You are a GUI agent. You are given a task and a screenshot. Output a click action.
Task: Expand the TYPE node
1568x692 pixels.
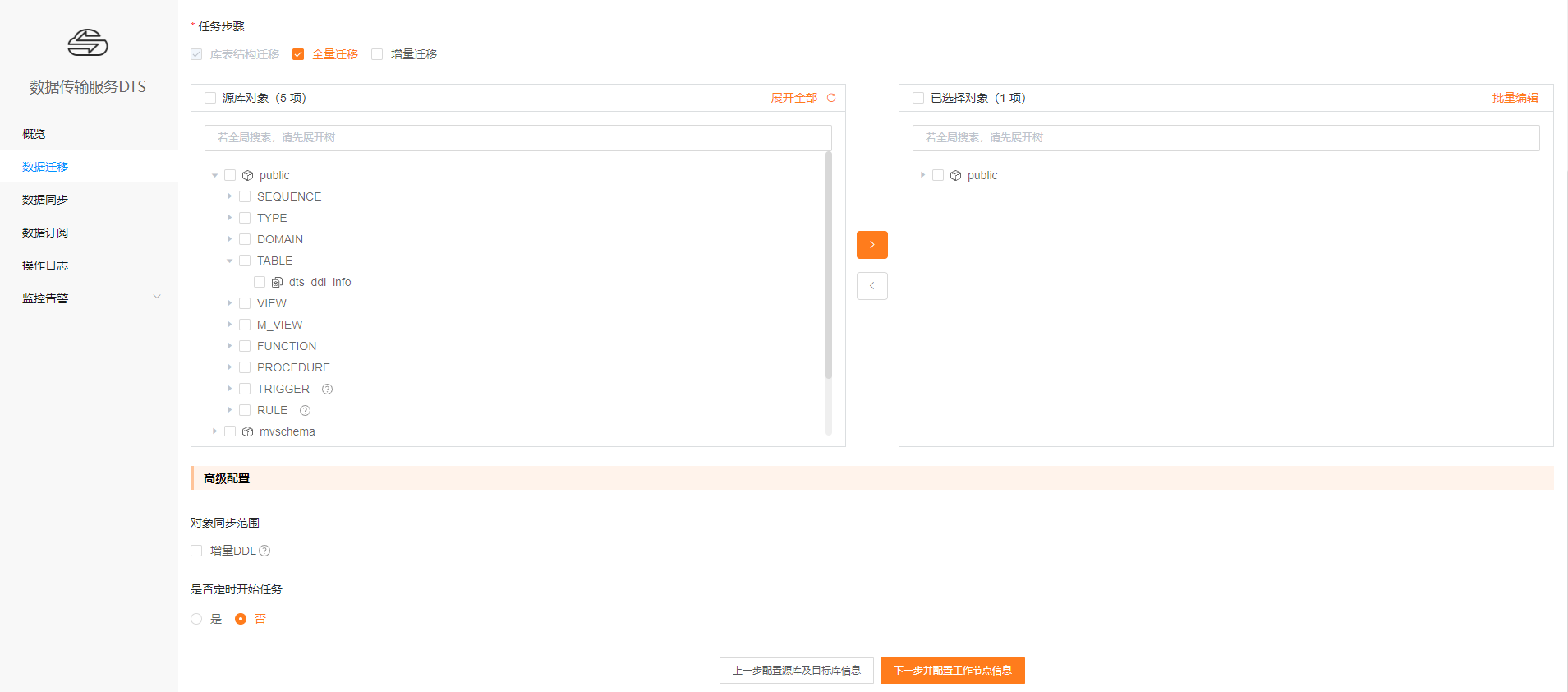[229, 218]
